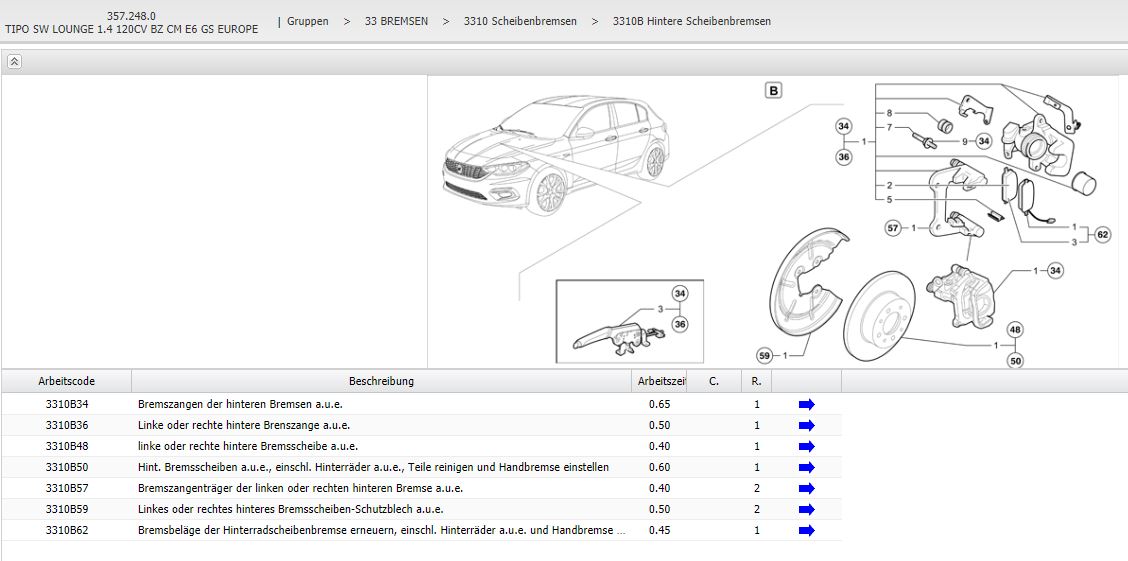The height and width of the screenshot is (561, 1128).
Task: Open arrow for 3310B62 Bremsbeläge row
Action: (807, 530)
